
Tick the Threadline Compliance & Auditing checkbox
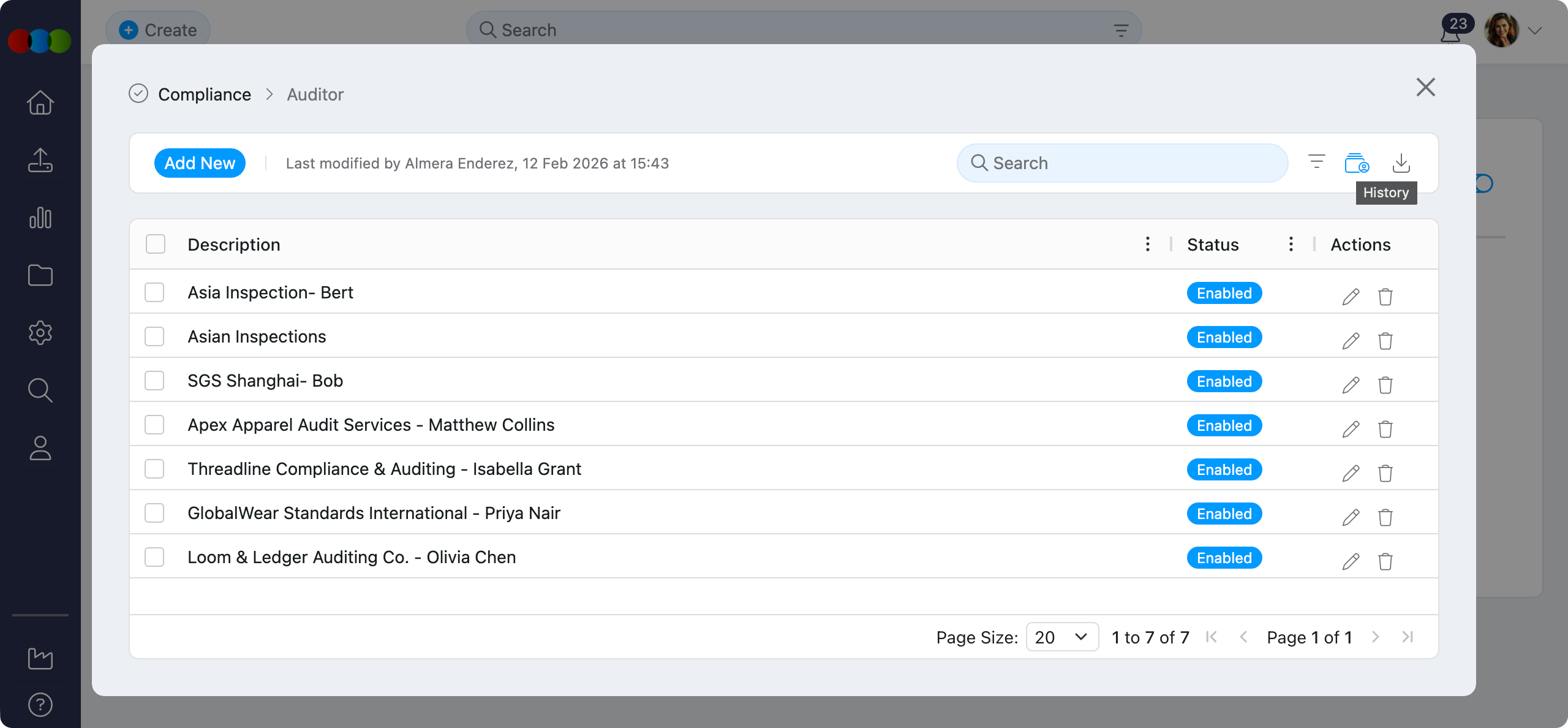click(x=154, y=469)
